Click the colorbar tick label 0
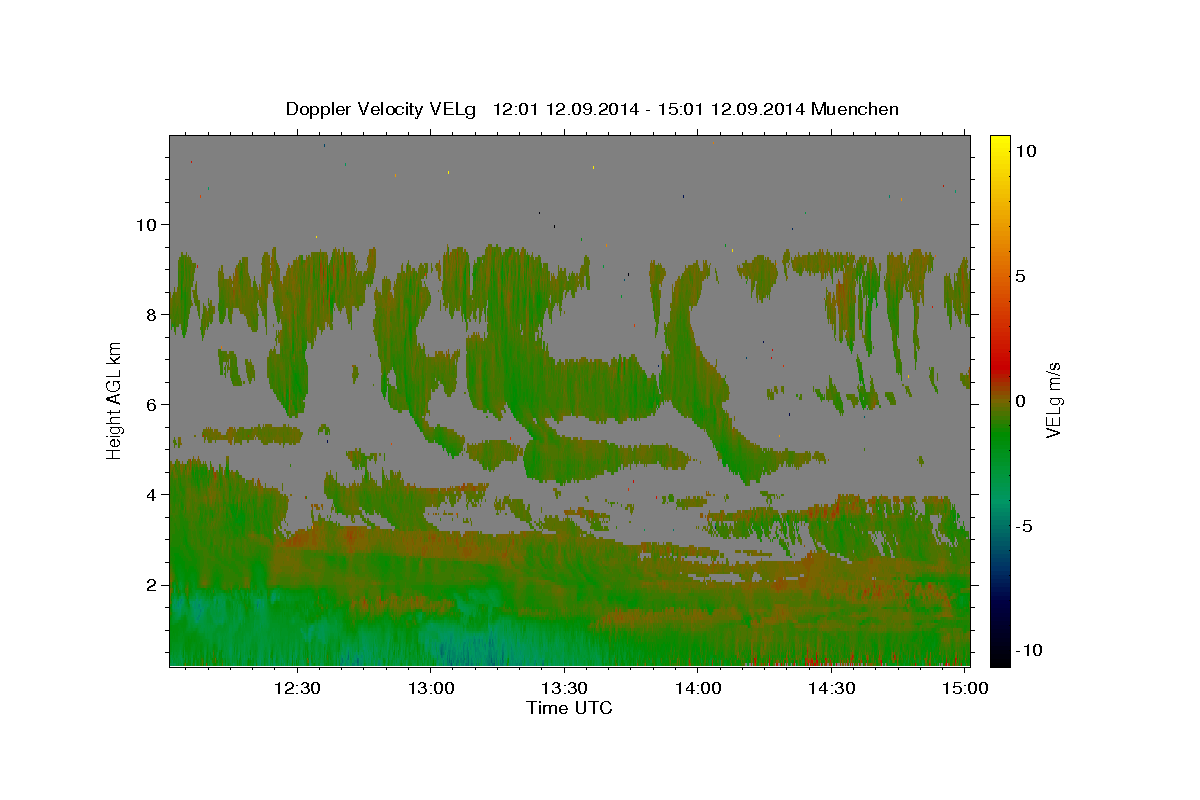The width and height of the screenshot is (1200, 800). pos(1020,401)
